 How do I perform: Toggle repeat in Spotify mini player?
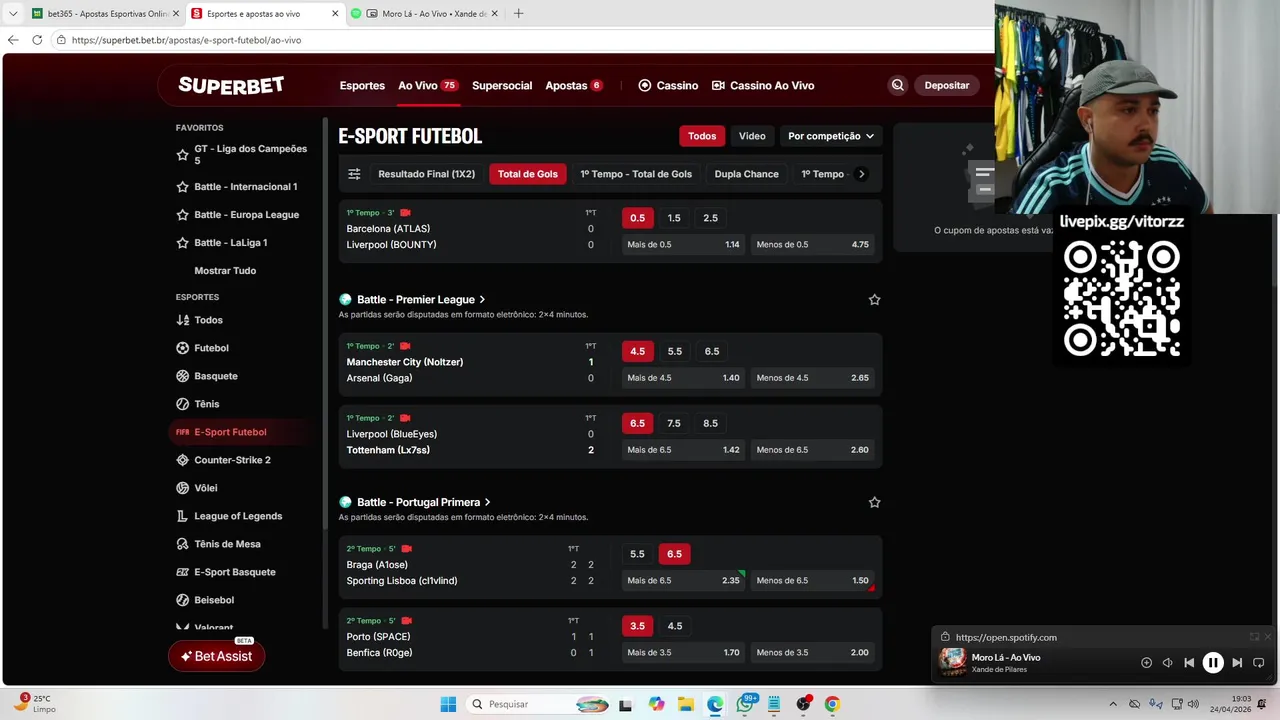coord(1259,662)
